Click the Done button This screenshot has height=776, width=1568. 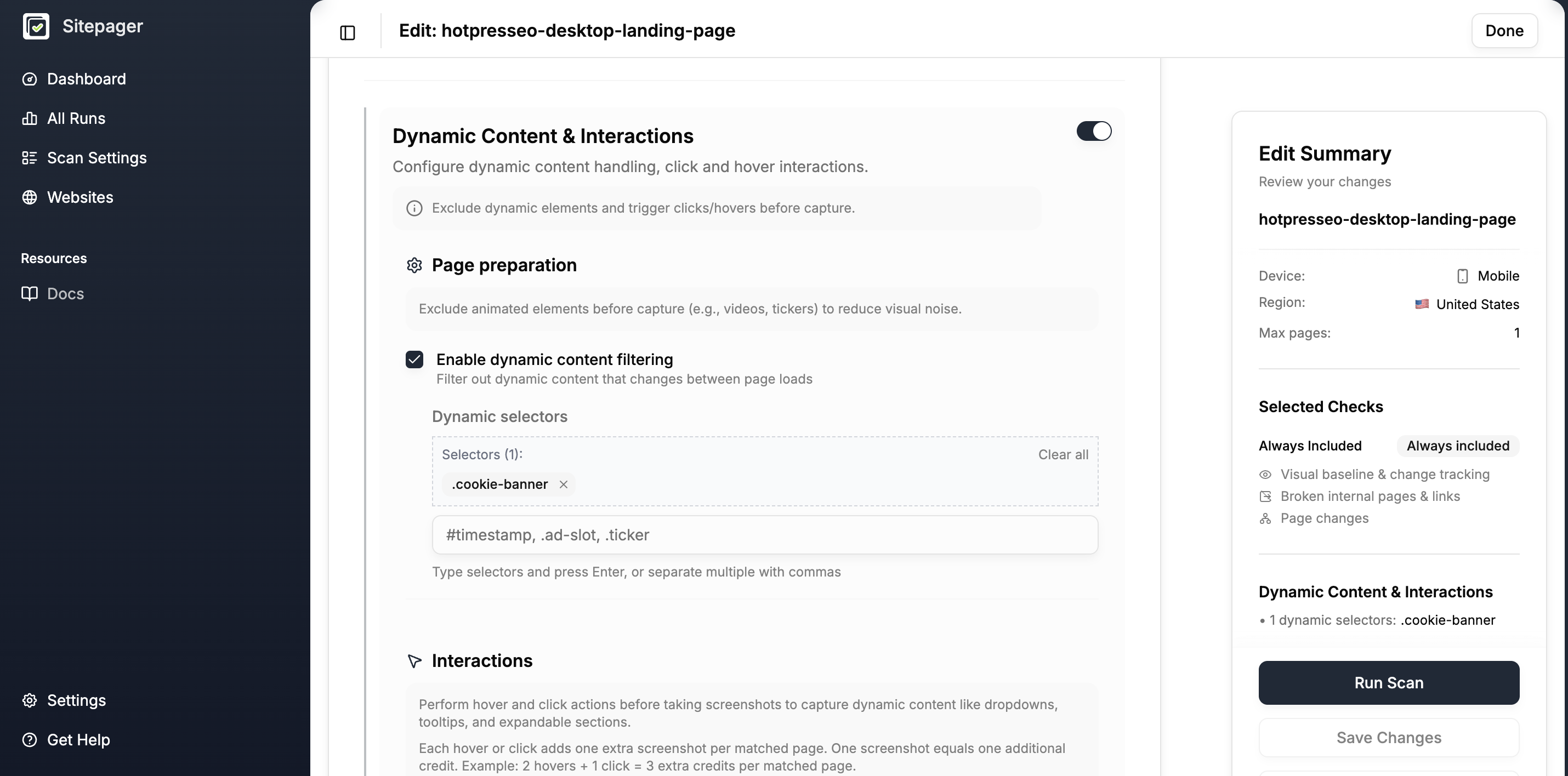pos(1504,31)
